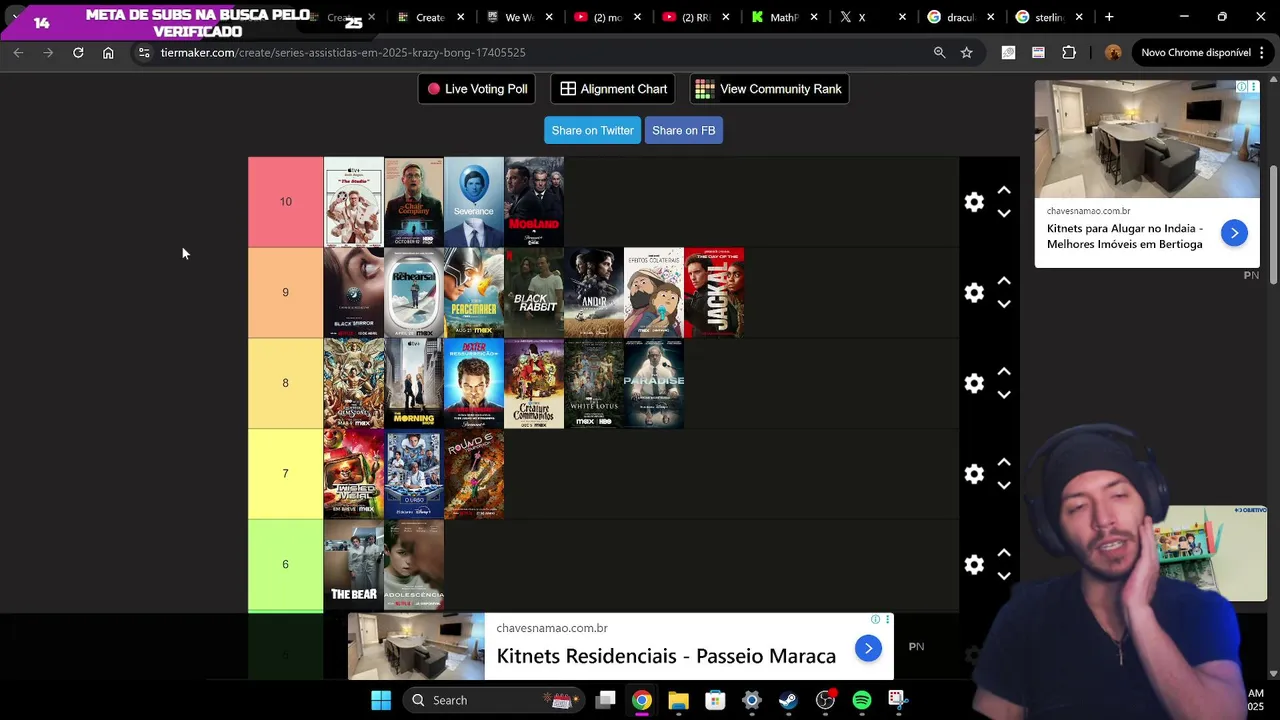Open settings gear for tier 9 row
The image size is (1280, 720).
coord(974,293)
